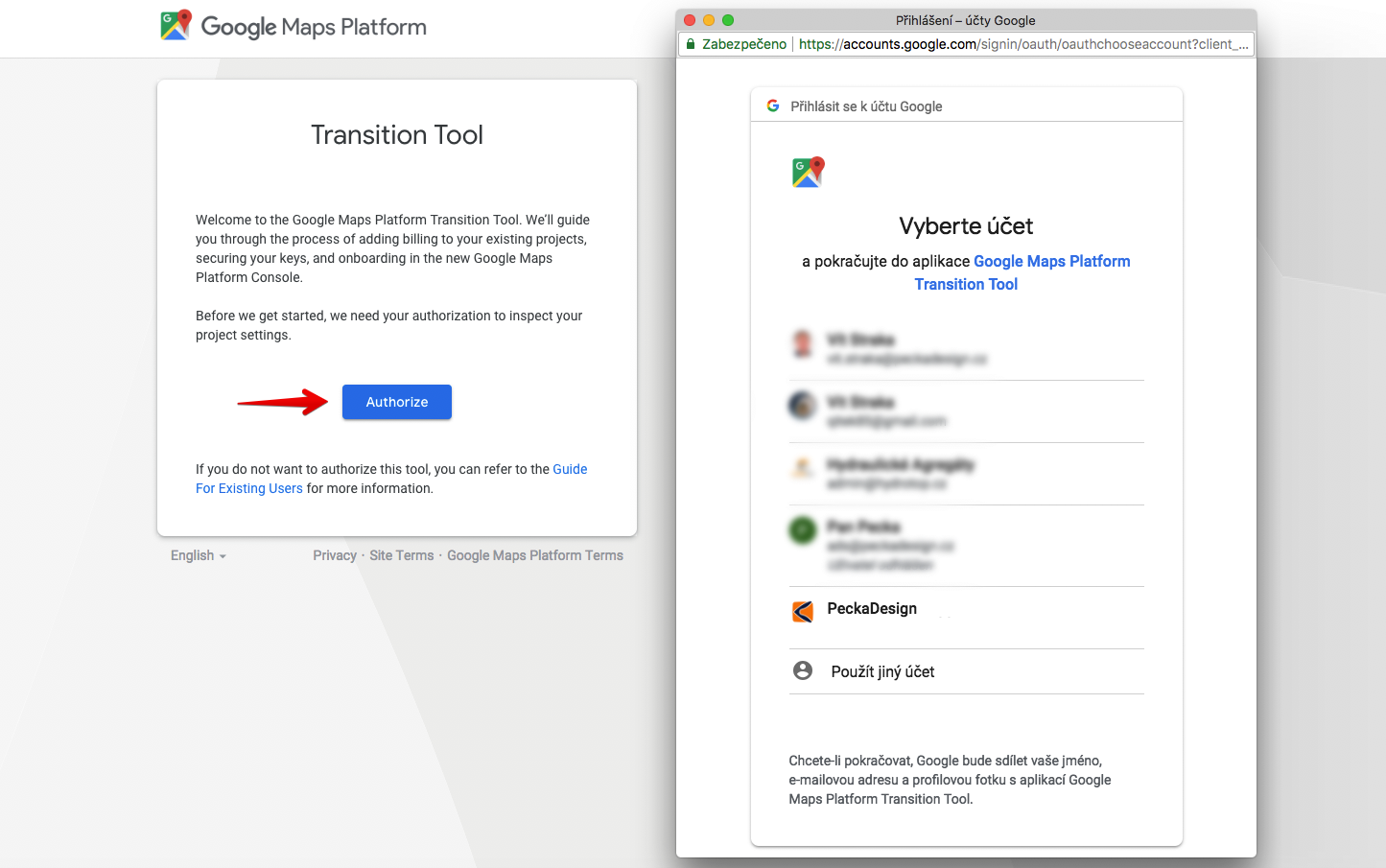The image size is (1386, 868).
Task: Minimize the popup with yellow window button
Action: (x=709, y=20)
